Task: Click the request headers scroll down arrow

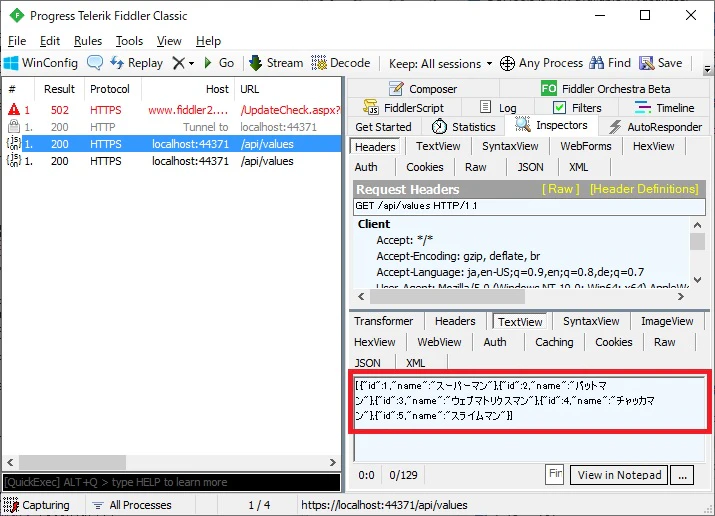Action: pos(697,279)
